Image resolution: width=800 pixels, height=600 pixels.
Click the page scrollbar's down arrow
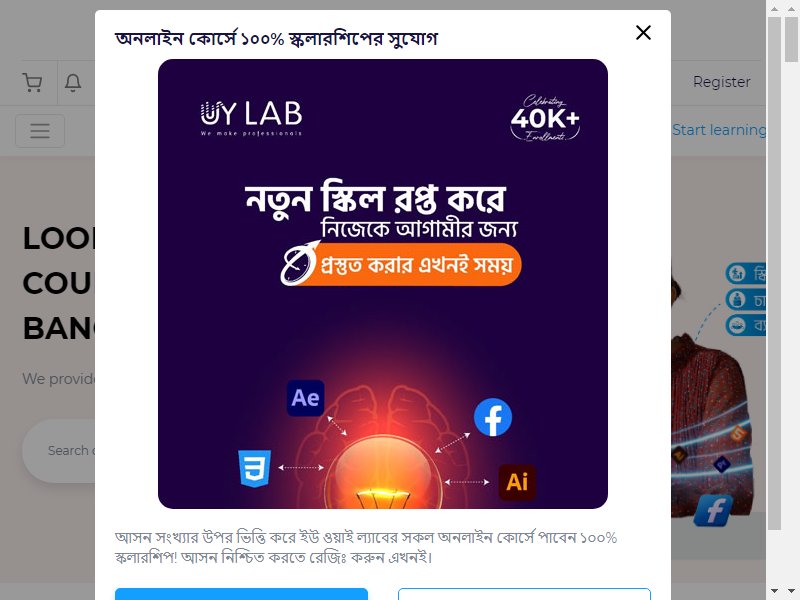click(774, 591)
